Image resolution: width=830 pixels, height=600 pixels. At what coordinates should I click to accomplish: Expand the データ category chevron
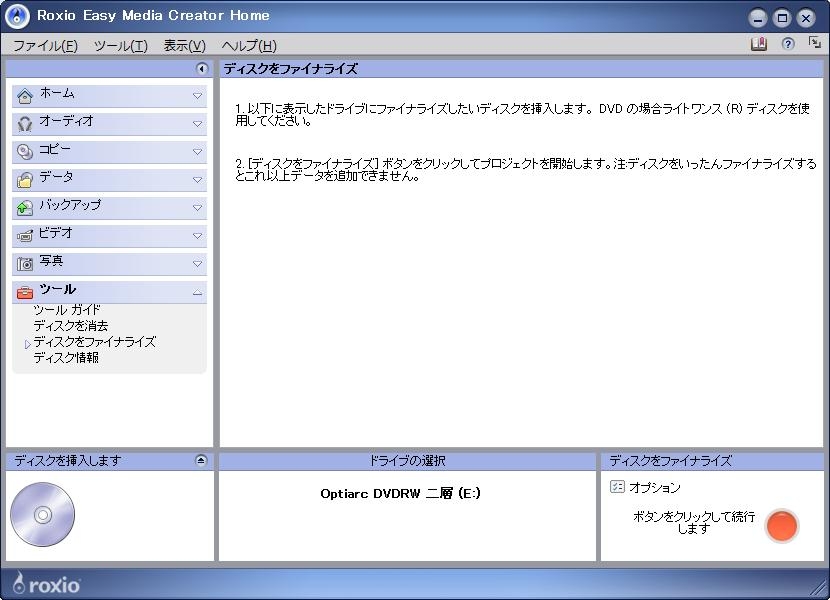[197, 180]
